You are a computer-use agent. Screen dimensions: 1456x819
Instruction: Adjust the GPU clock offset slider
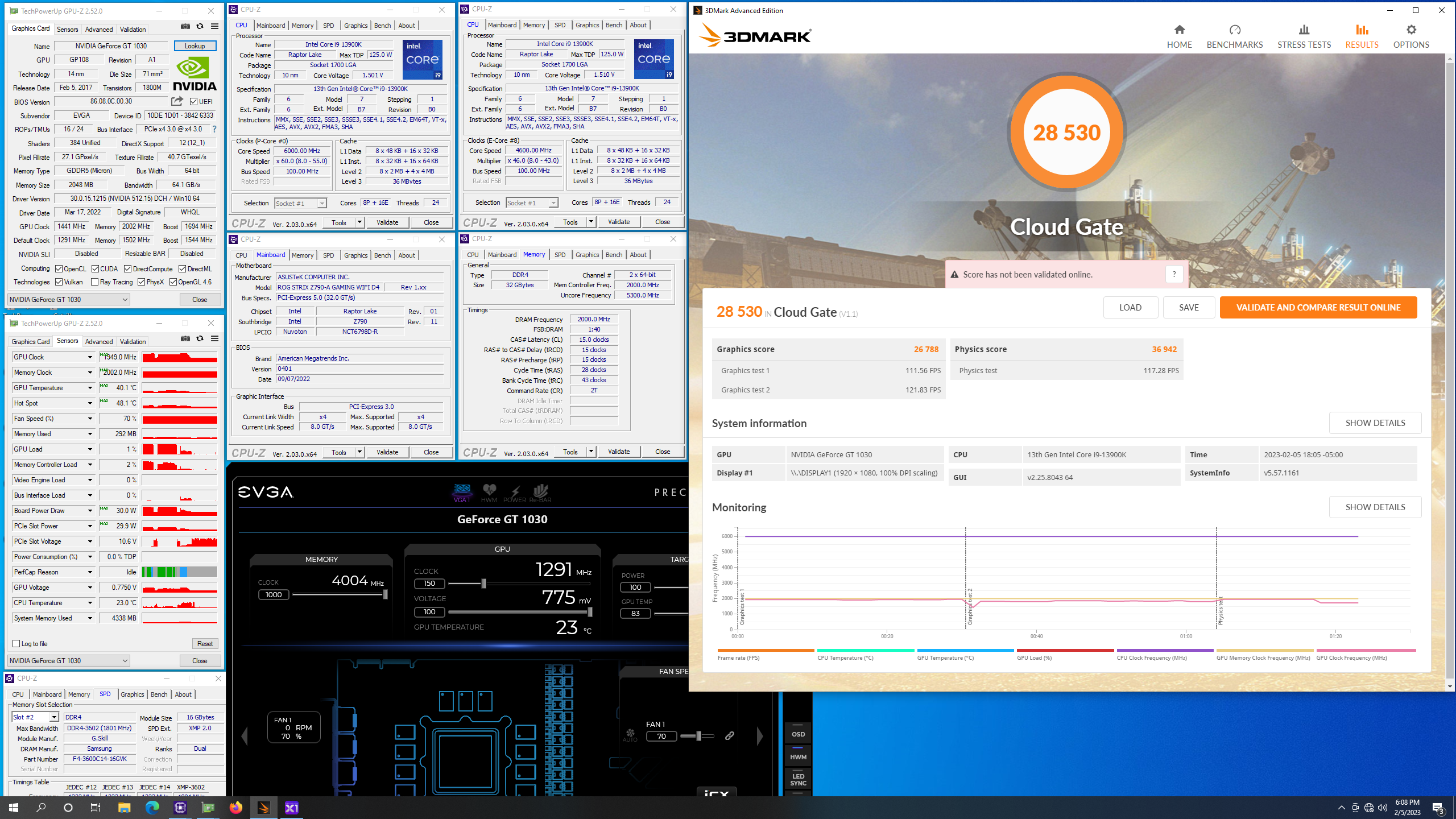483,584
